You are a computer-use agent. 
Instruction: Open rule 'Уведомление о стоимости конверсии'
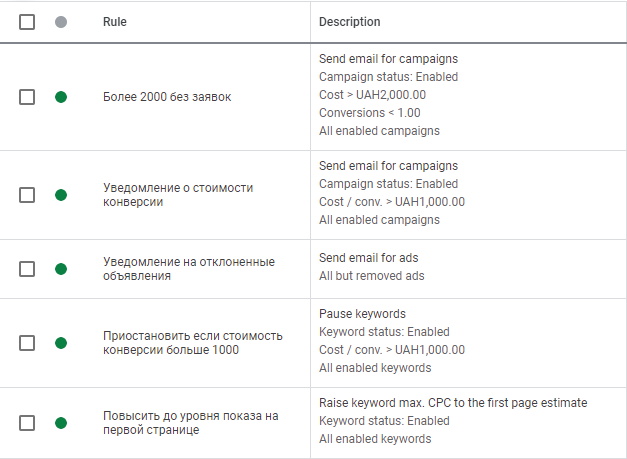[178, 194]
